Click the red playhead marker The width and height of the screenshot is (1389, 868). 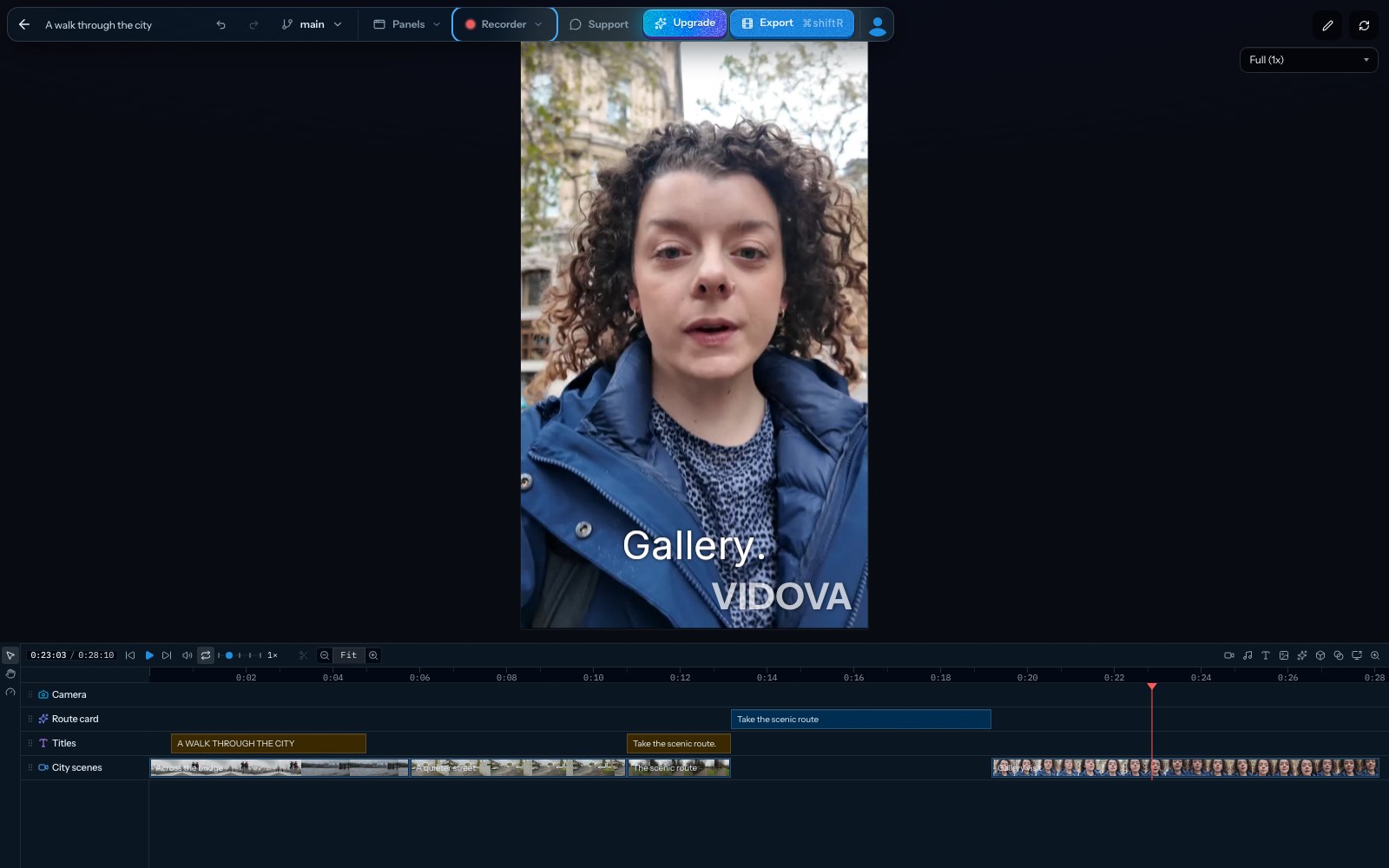[1152, 687]
